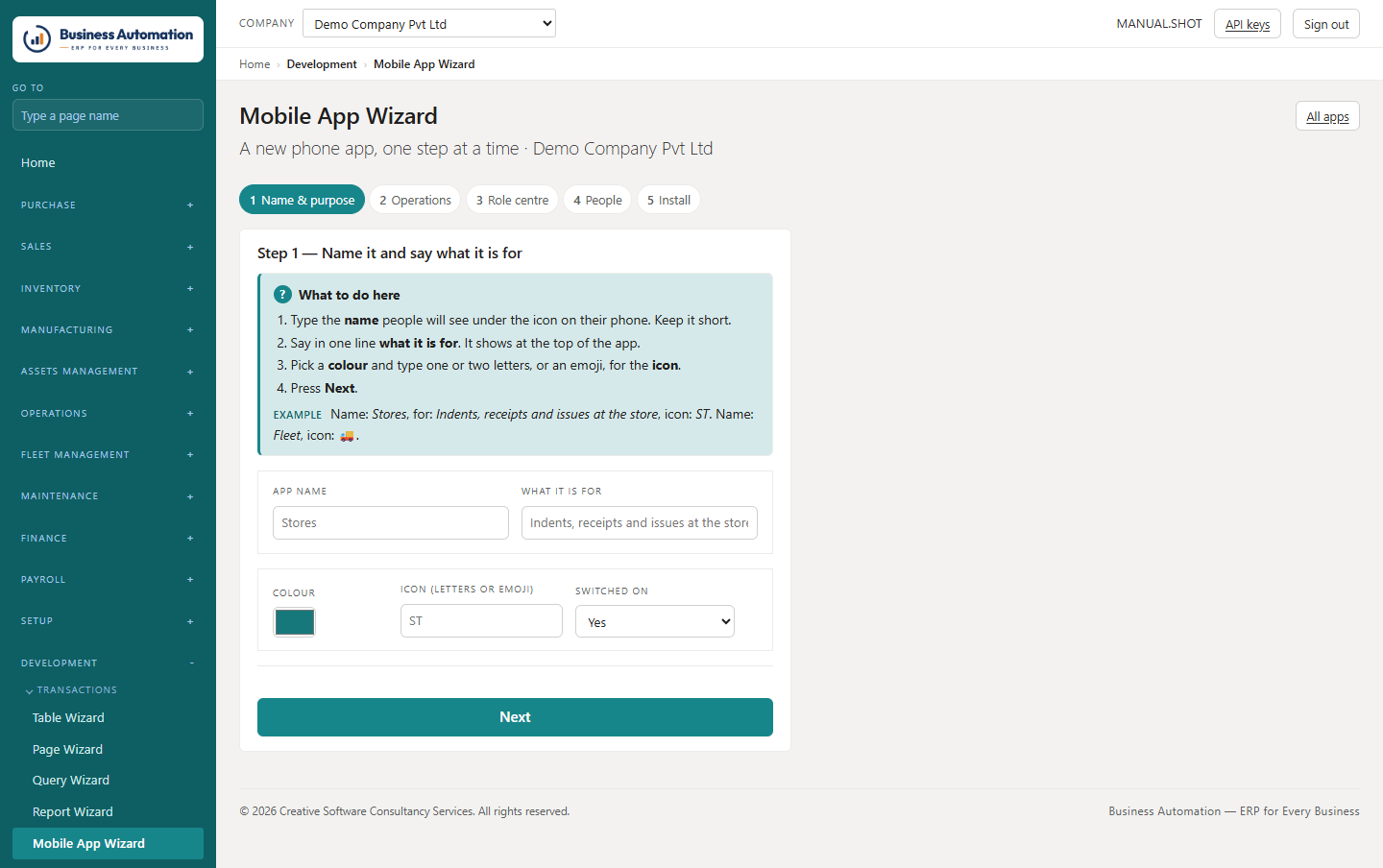
Task: Open the Company dropdown
Action: coord(429,23)
